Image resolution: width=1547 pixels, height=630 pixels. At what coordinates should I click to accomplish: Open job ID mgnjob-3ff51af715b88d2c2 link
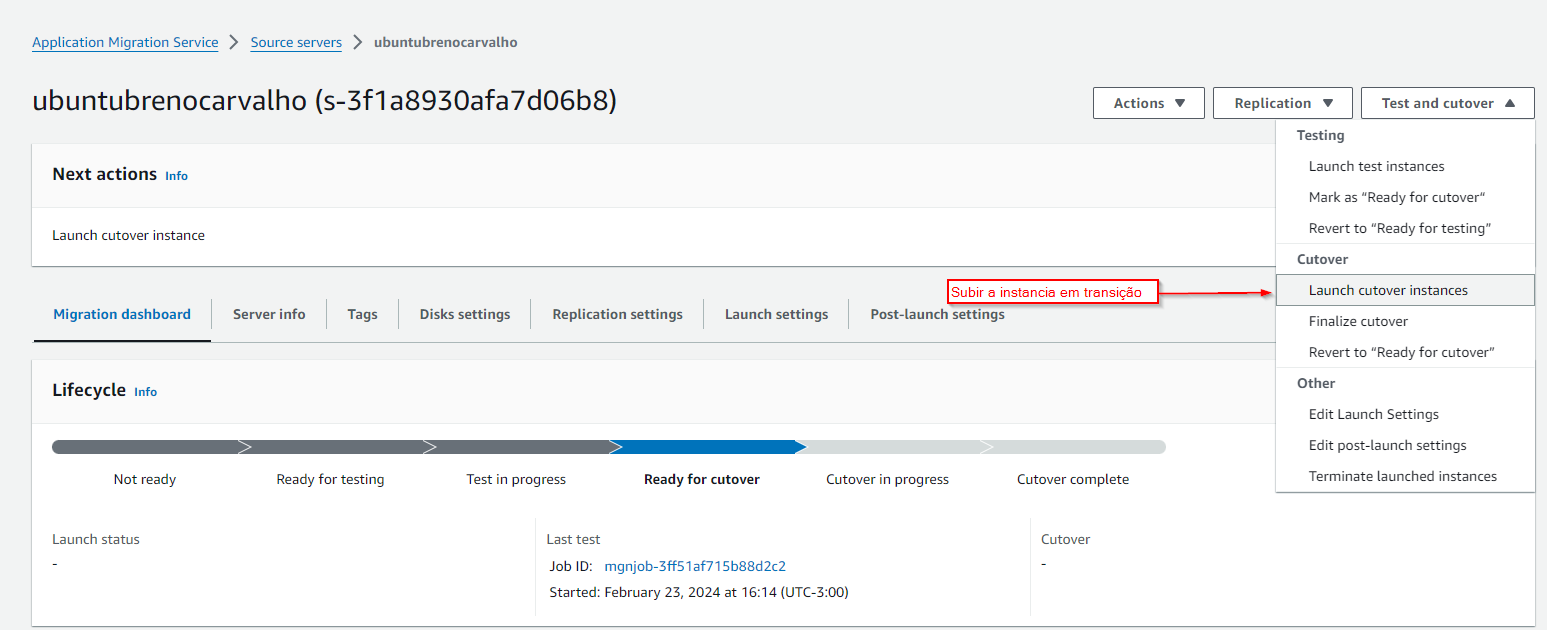695,566
